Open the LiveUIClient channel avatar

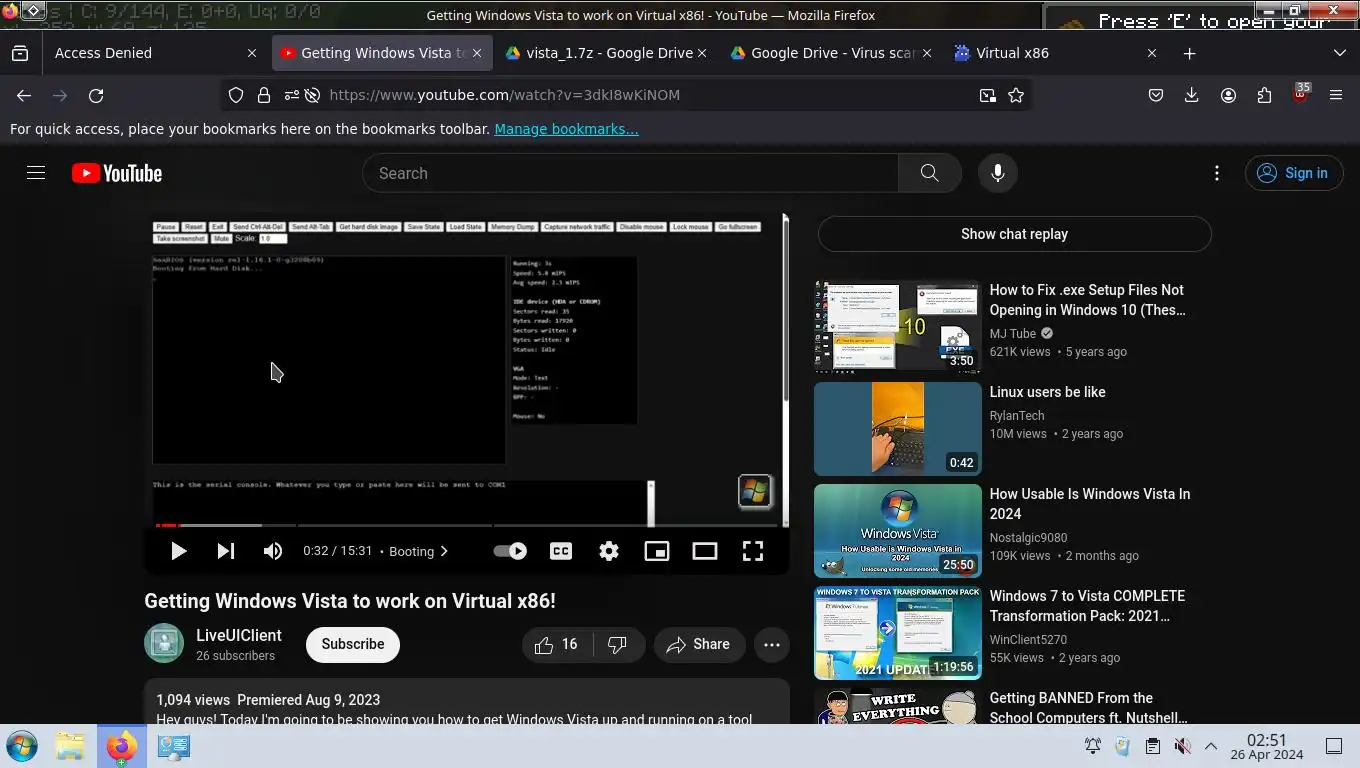click(x=164, y=644)
